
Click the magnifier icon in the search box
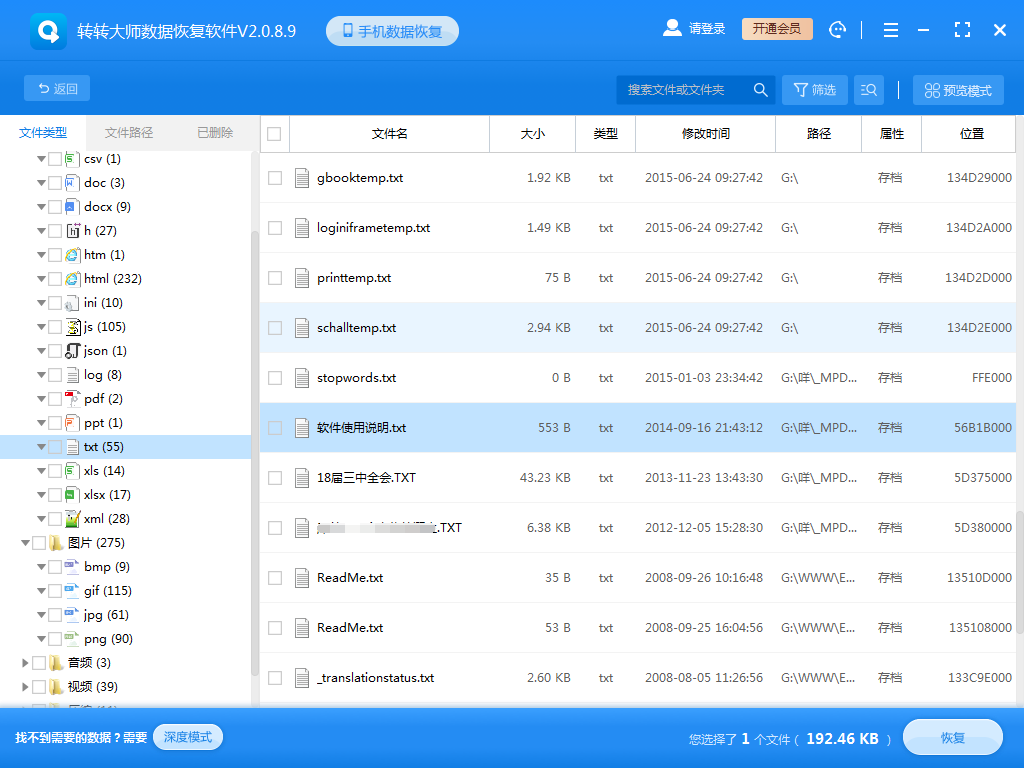[760, 89]
